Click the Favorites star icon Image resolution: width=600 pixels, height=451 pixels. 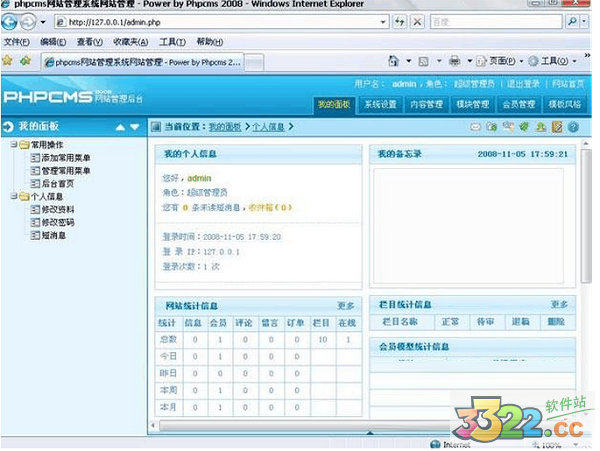7,60
